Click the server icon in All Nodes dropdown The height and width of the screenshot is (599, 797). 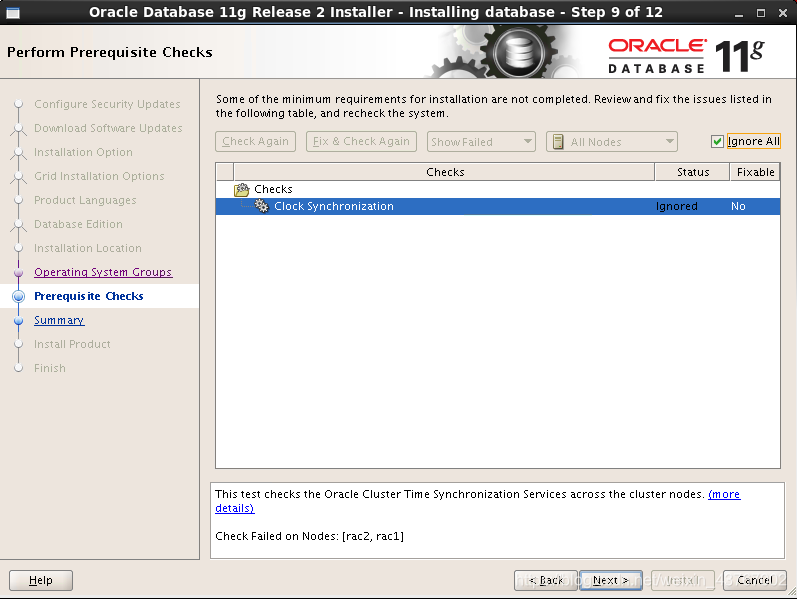(x=558, y=142)
